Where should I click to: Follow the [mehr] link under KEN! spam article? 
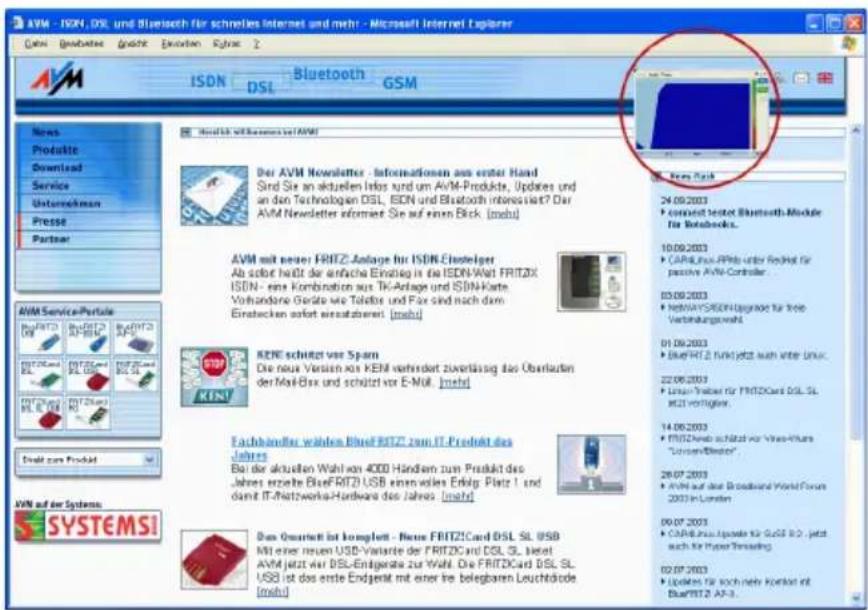(454, 382)
